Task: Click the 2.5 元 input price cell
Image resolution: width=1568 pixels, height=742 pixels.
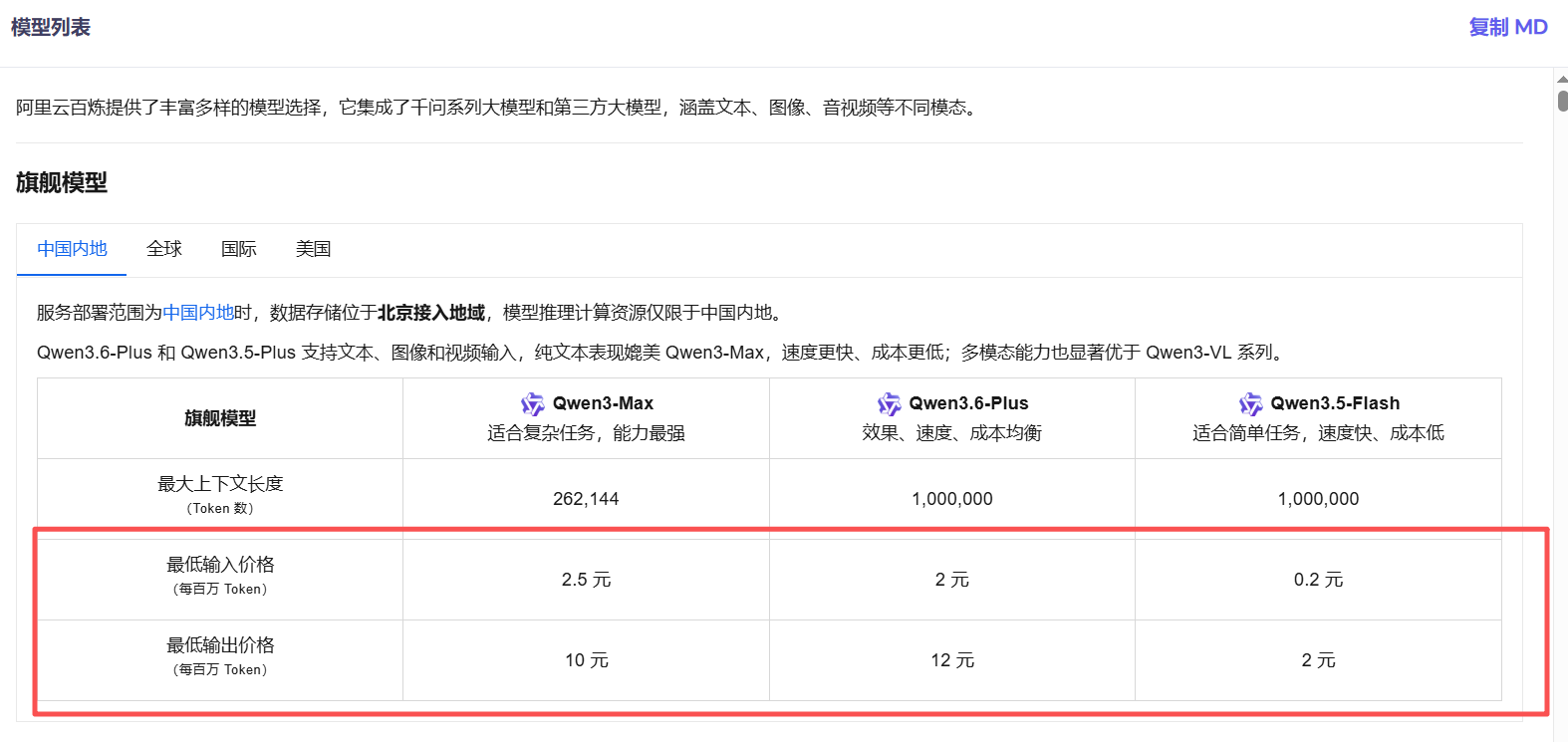Action: click(x=586, y=580)
